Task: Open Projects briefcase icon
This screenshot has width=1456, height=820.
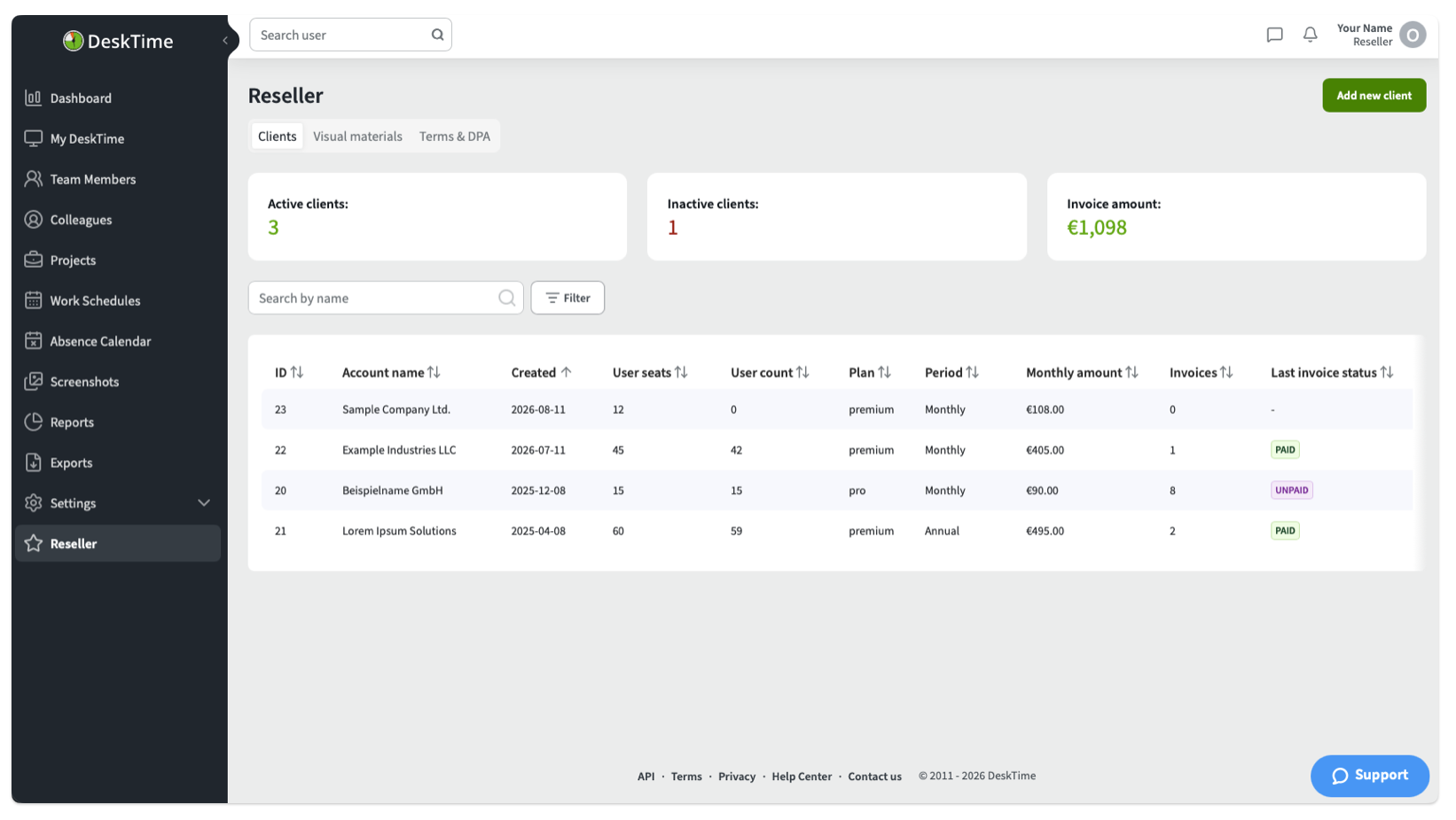Action: tap(33, 260)
